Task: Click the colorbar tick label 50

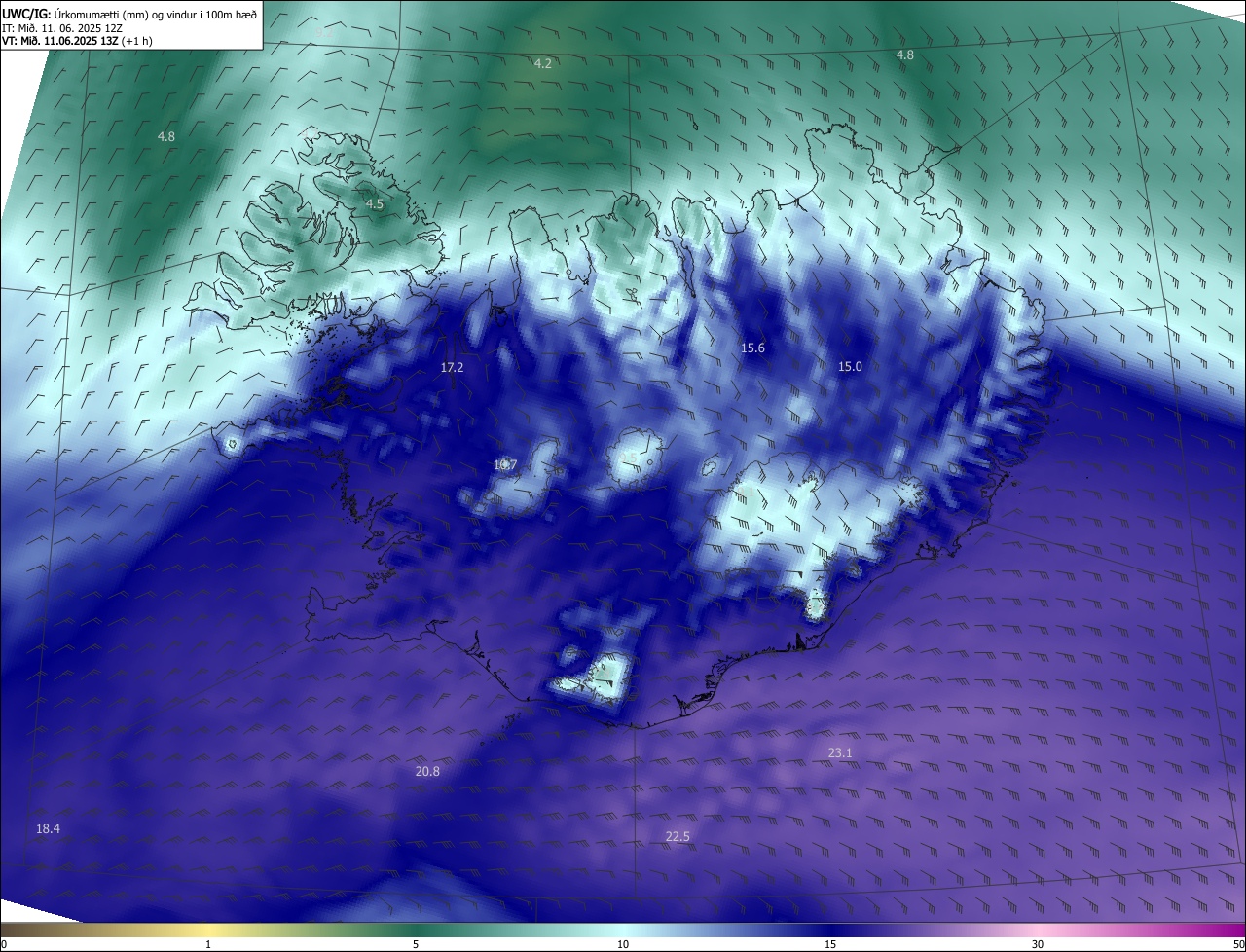Action: [1238, 944]
